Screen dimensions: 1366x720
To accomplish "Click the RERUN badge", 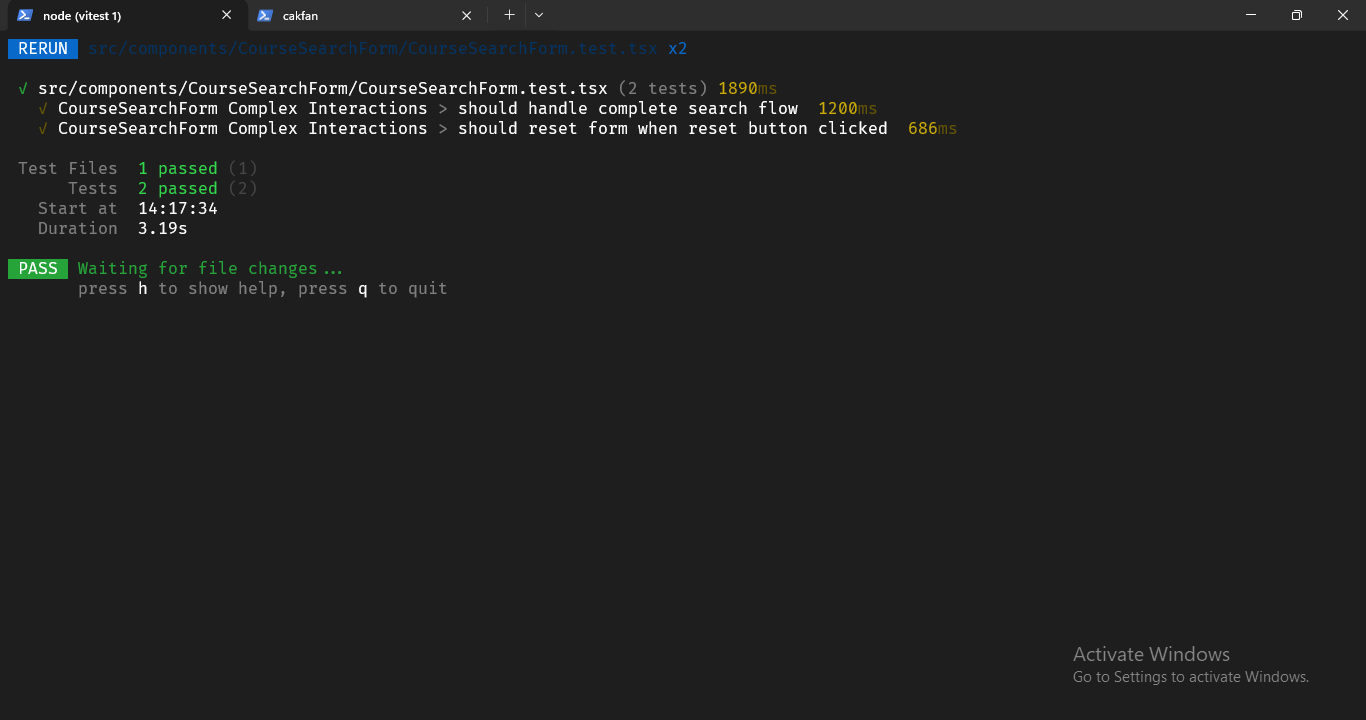I will 42,48.
